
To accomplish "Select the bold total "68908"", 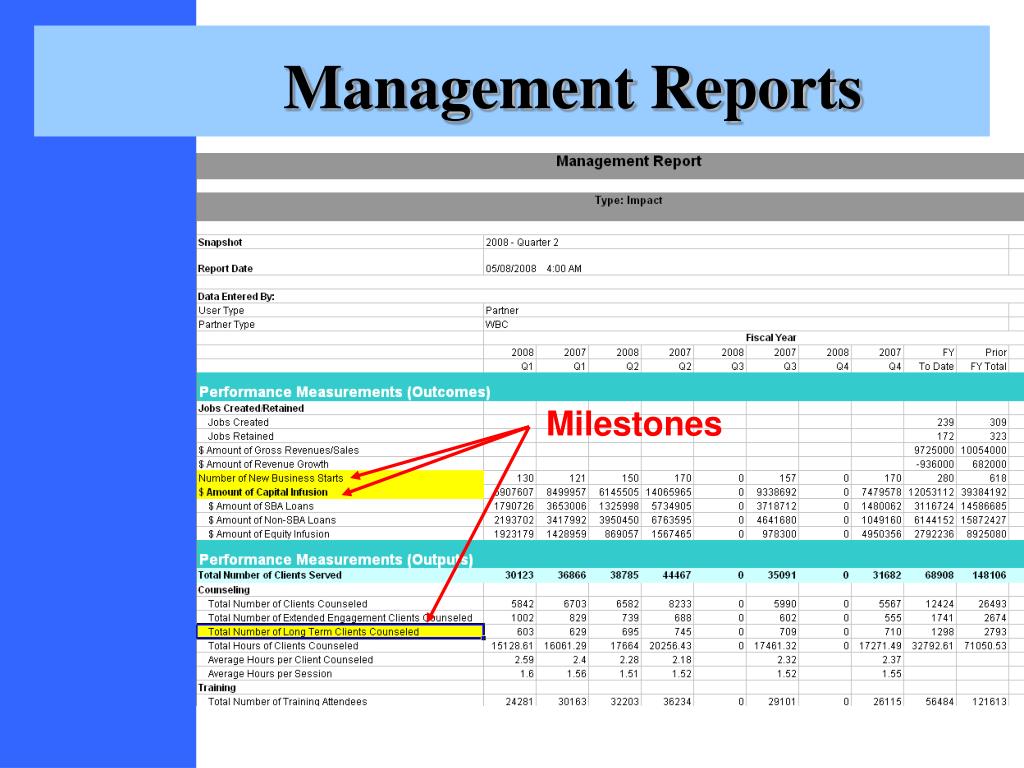I will pyautogui.click(x=939, y=575).
